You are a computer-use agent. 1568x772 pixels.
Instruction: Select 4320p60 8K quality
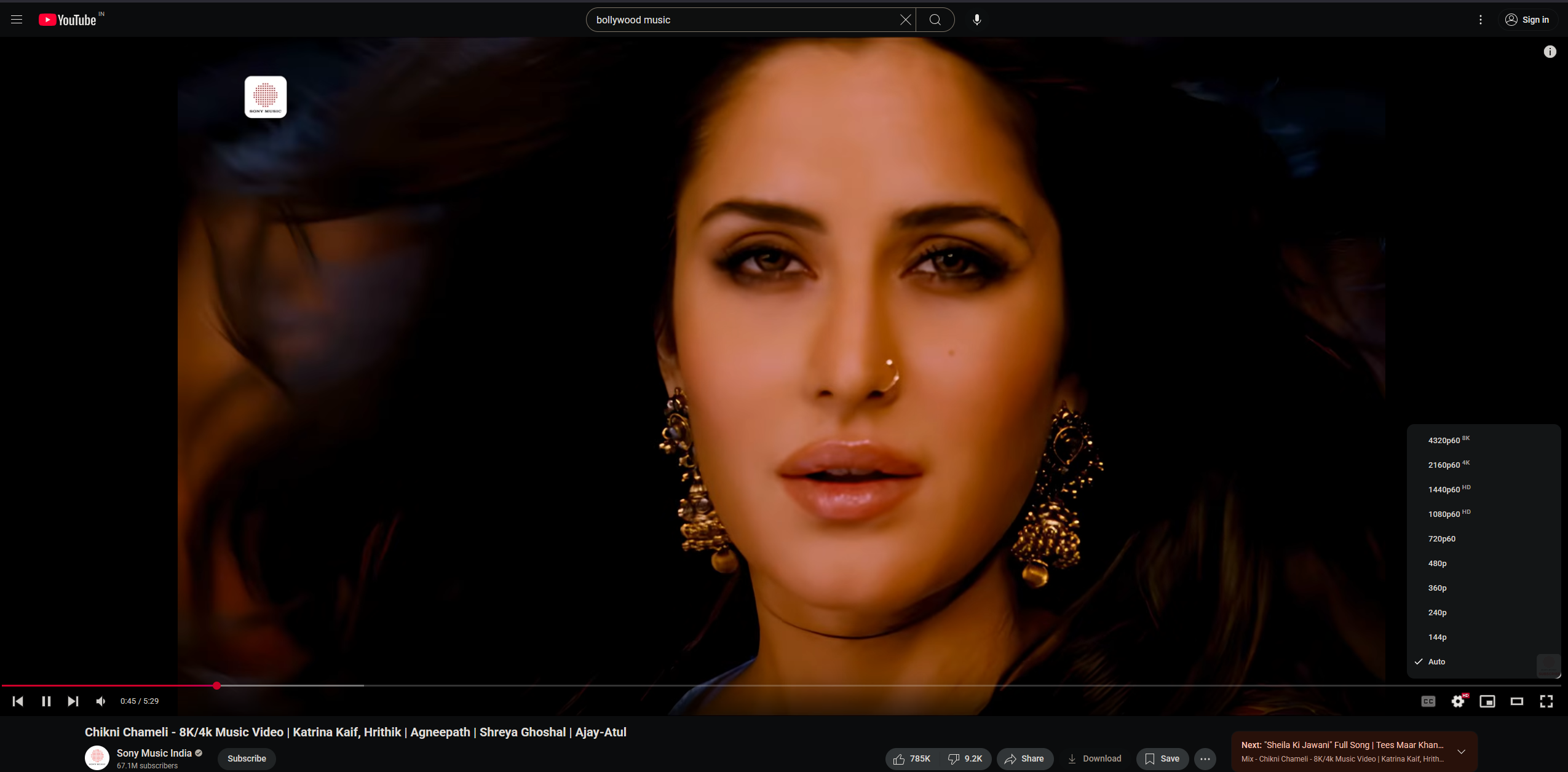(1483, 440)
